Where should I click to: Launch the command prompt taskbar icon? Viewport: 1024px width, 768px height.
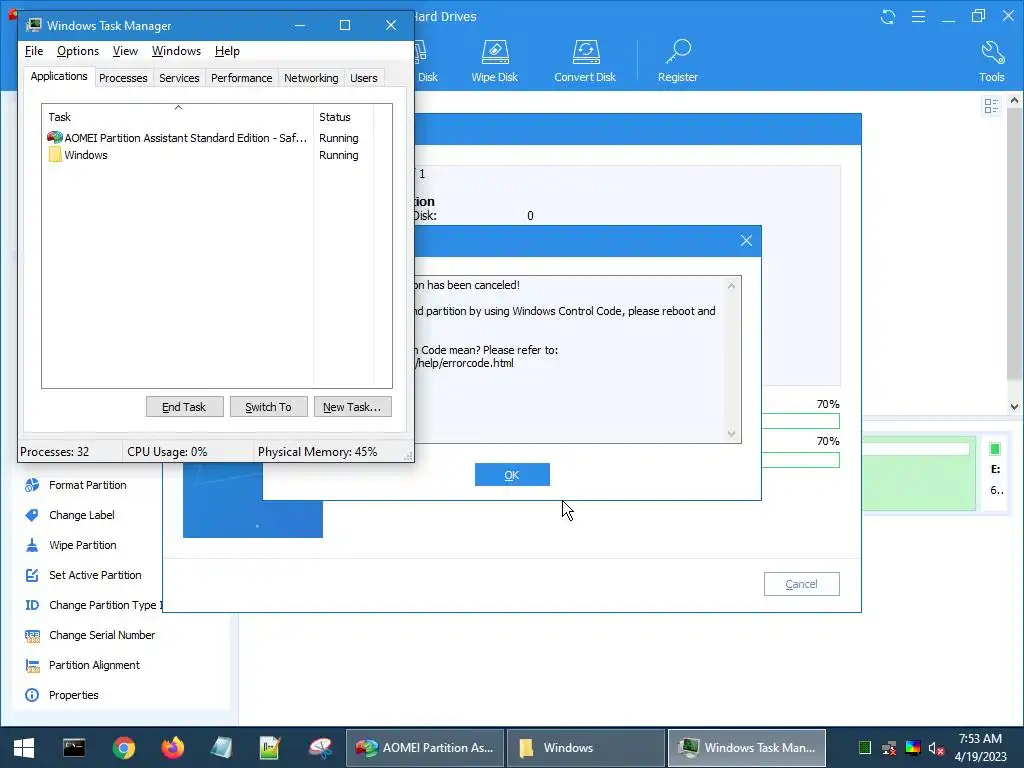point(74,748)
